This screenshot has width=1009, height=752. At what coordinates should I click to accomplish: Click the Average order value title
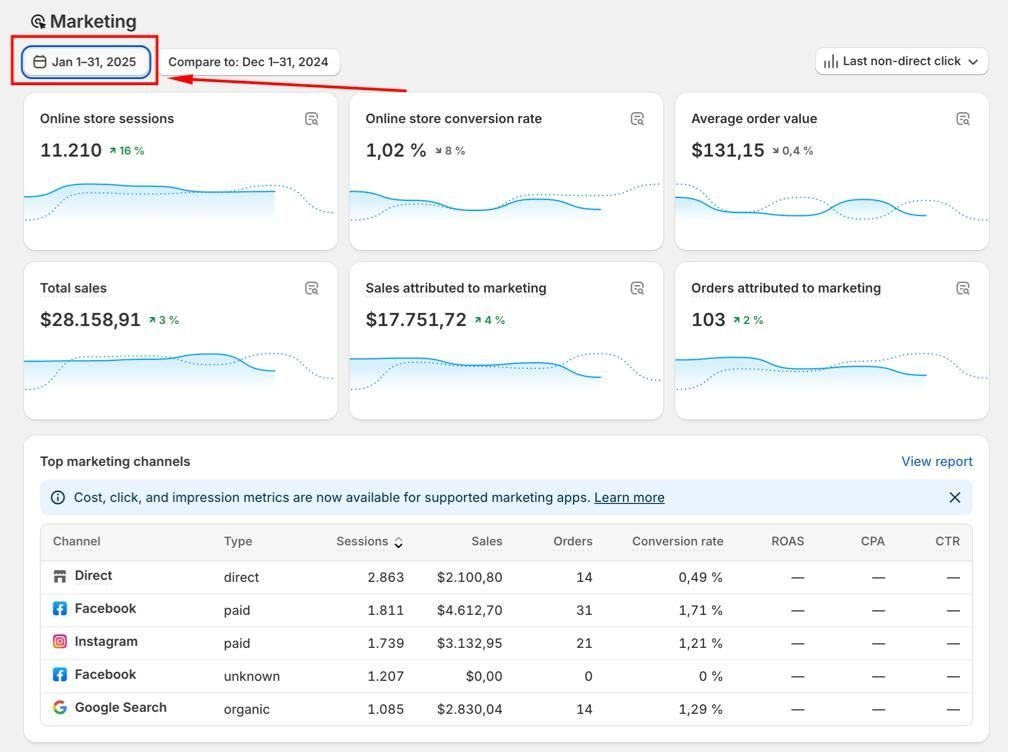(x=754, y=118)
